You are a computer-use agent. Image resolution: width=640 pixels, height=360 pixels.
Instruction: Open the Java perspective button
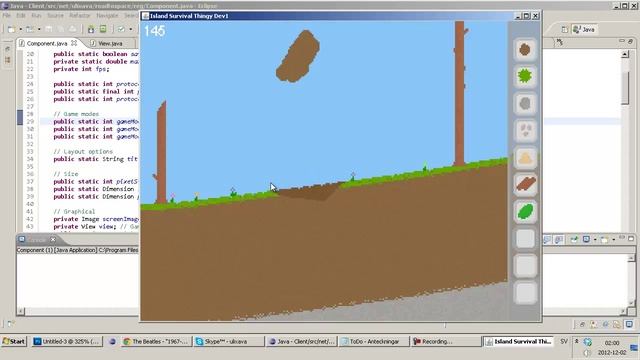coord(584,29)
